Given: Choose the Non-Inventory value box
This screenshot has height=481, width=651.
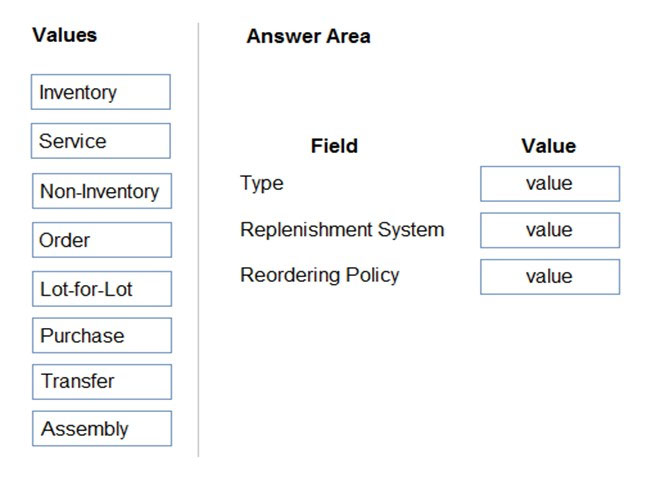Looking at the screenshot, I should pyautogui.click(x=102, y=191).
